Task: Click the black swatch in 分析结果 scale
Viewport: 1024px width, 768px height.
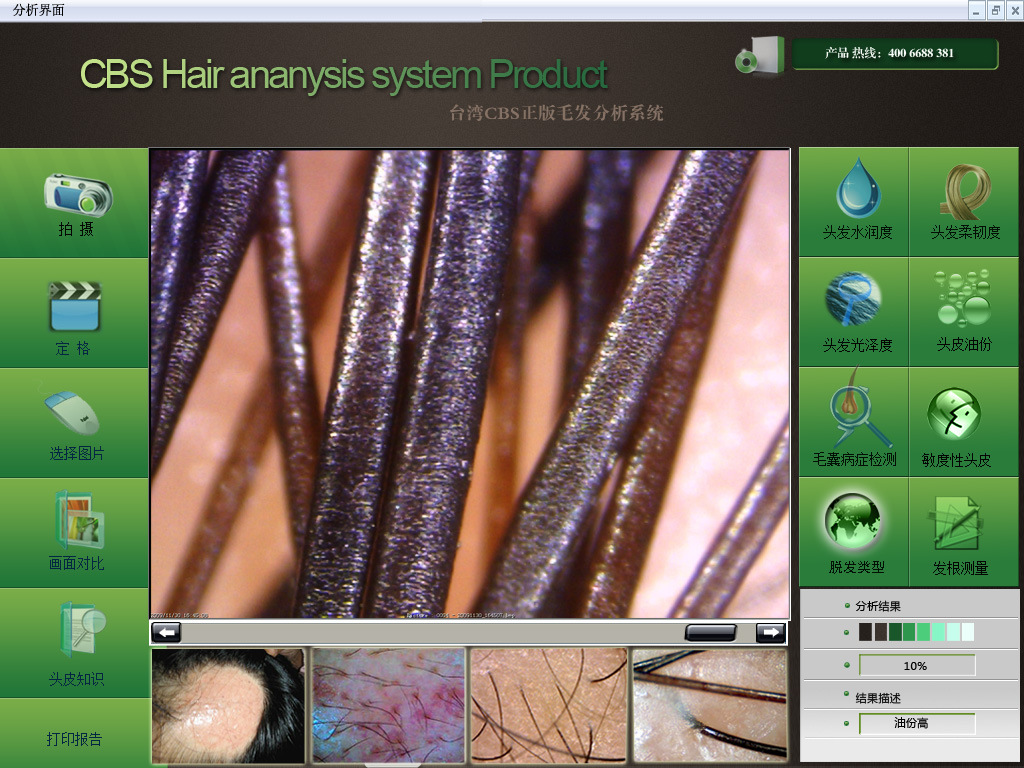Action: coord(865,632)
